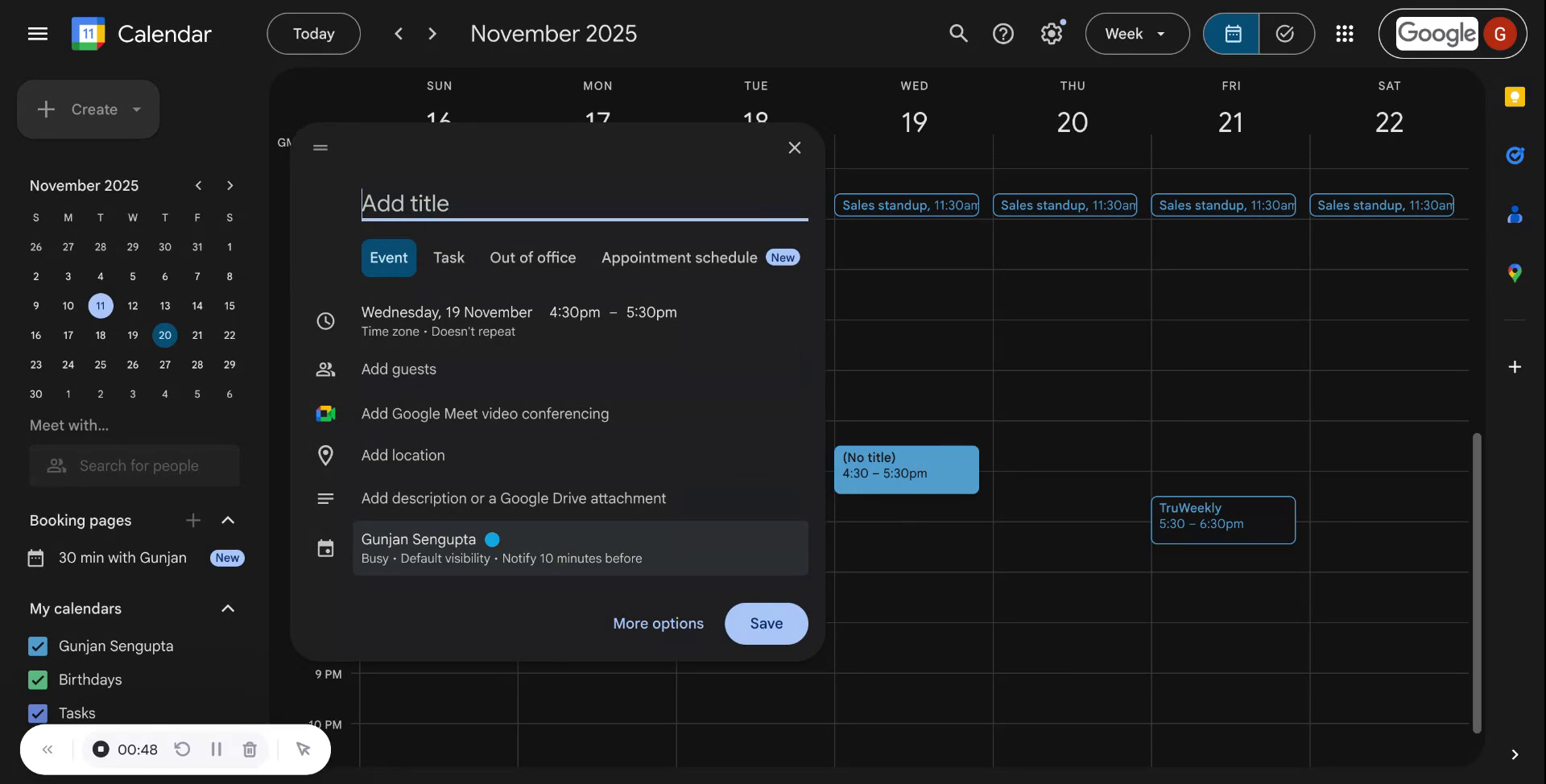Open More options for the event
The width and height of the screenshot is (1546, 784).
tap(657, 623)
